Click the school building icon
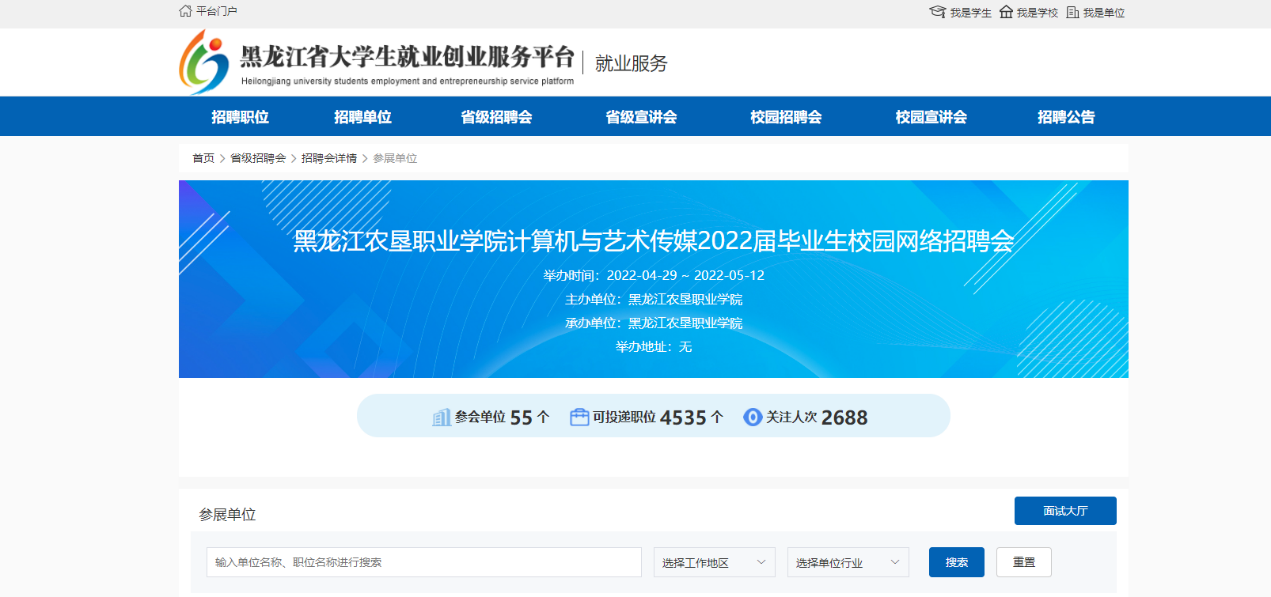1271x597 pixels. [1006, 12]
